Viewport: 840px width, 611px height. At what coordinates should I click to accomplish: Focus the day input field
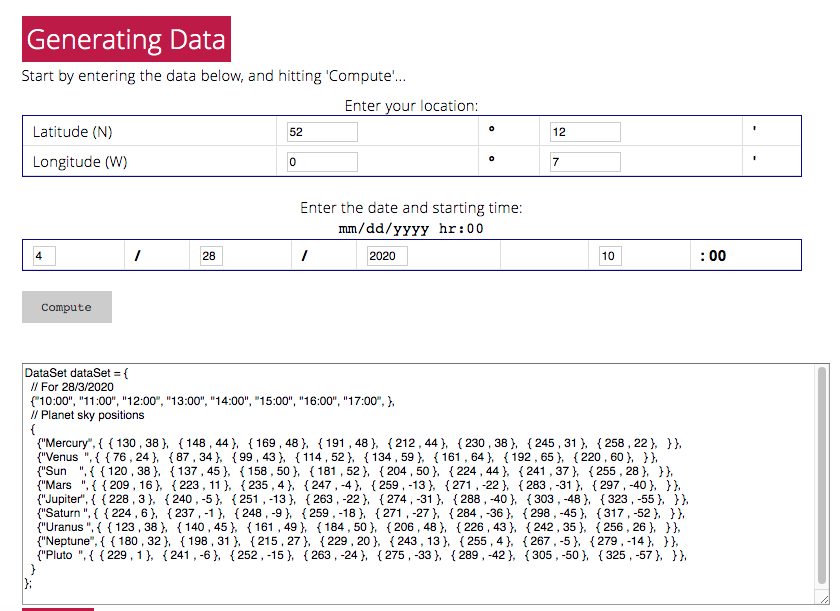pos(205,256)
